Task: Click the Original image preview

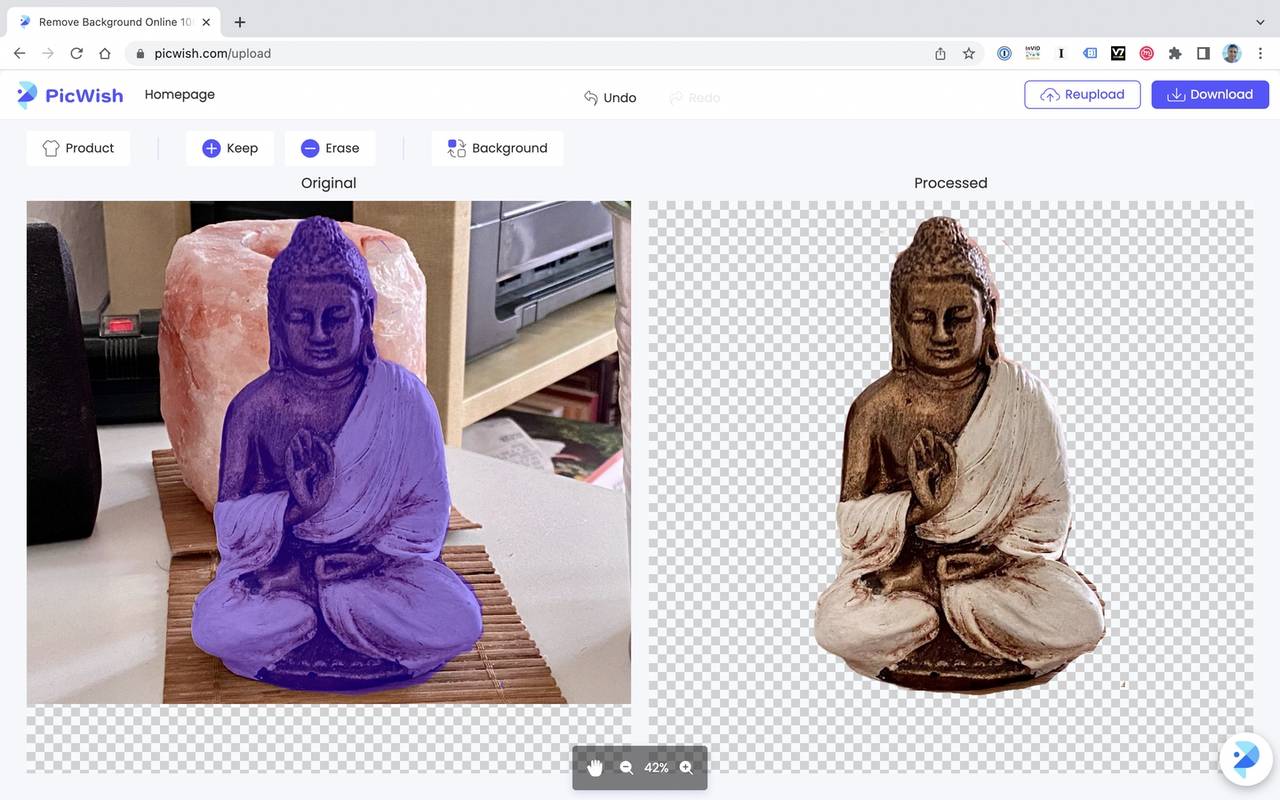Action: (x=329, y=453)
